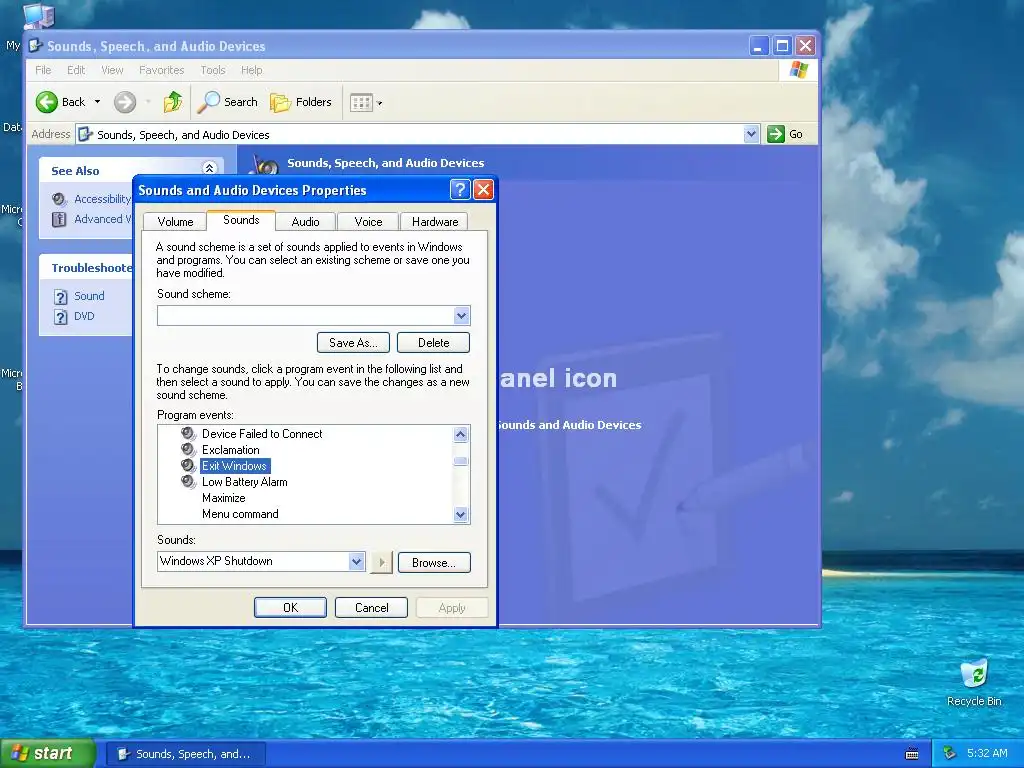Open the Recycle Bin desktop icon

click(x=974, y=682)
